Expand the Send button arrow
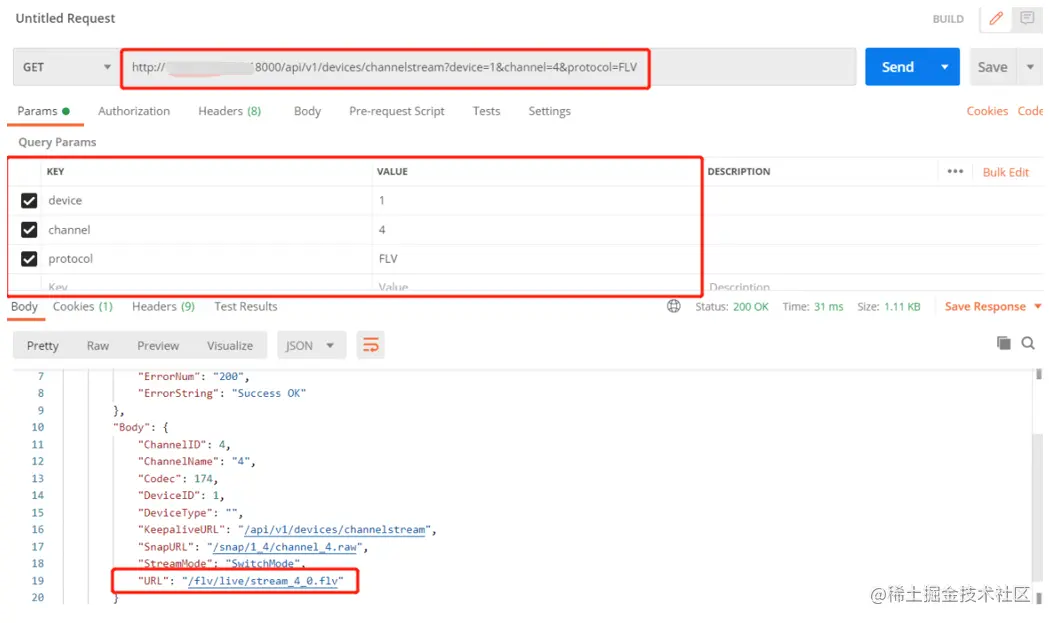This screenshot has height=623, width=1049. (x=945, y=67)
